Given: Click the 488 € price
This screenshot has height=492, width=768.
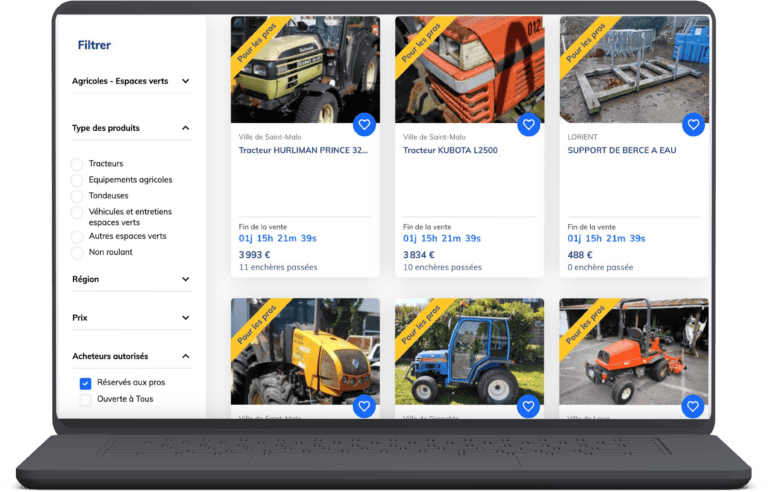Looking at the screenshot, I should (x=580, y=255).
